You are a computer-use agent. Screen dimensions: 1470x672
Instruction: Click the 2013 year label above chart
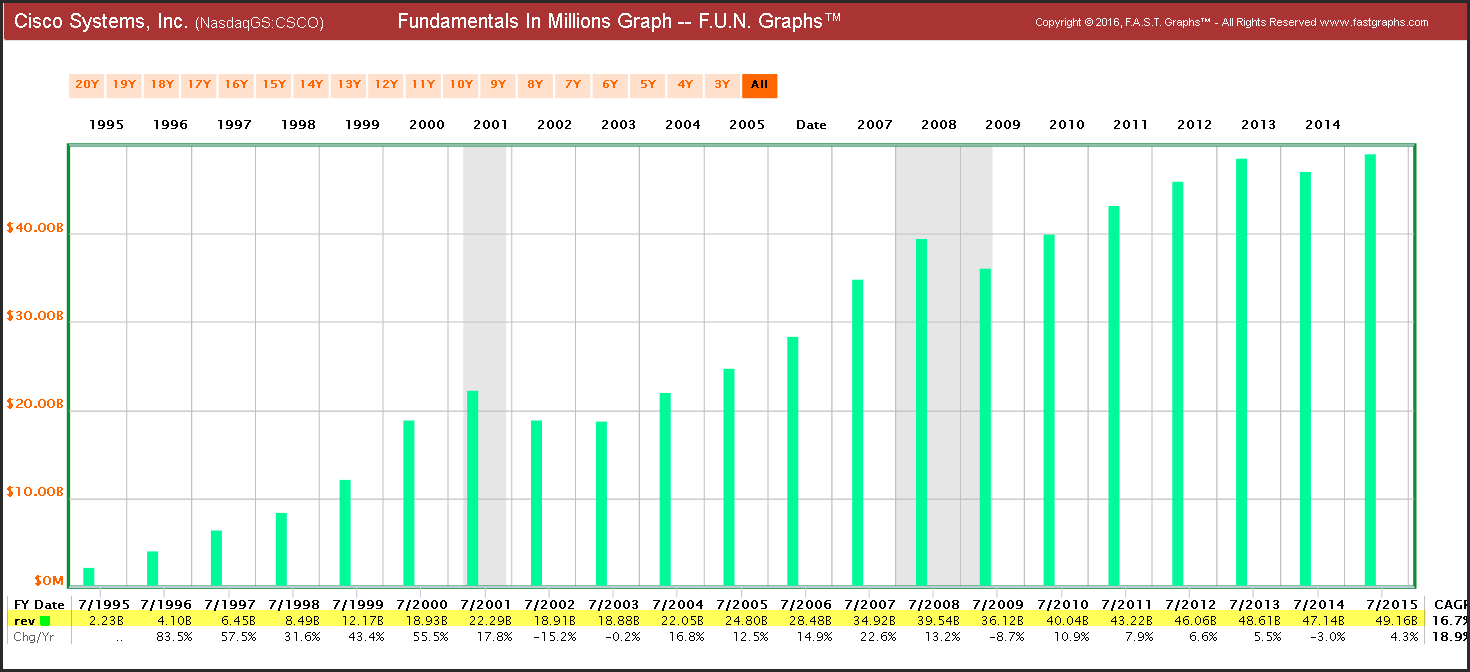coord(1258,125)
